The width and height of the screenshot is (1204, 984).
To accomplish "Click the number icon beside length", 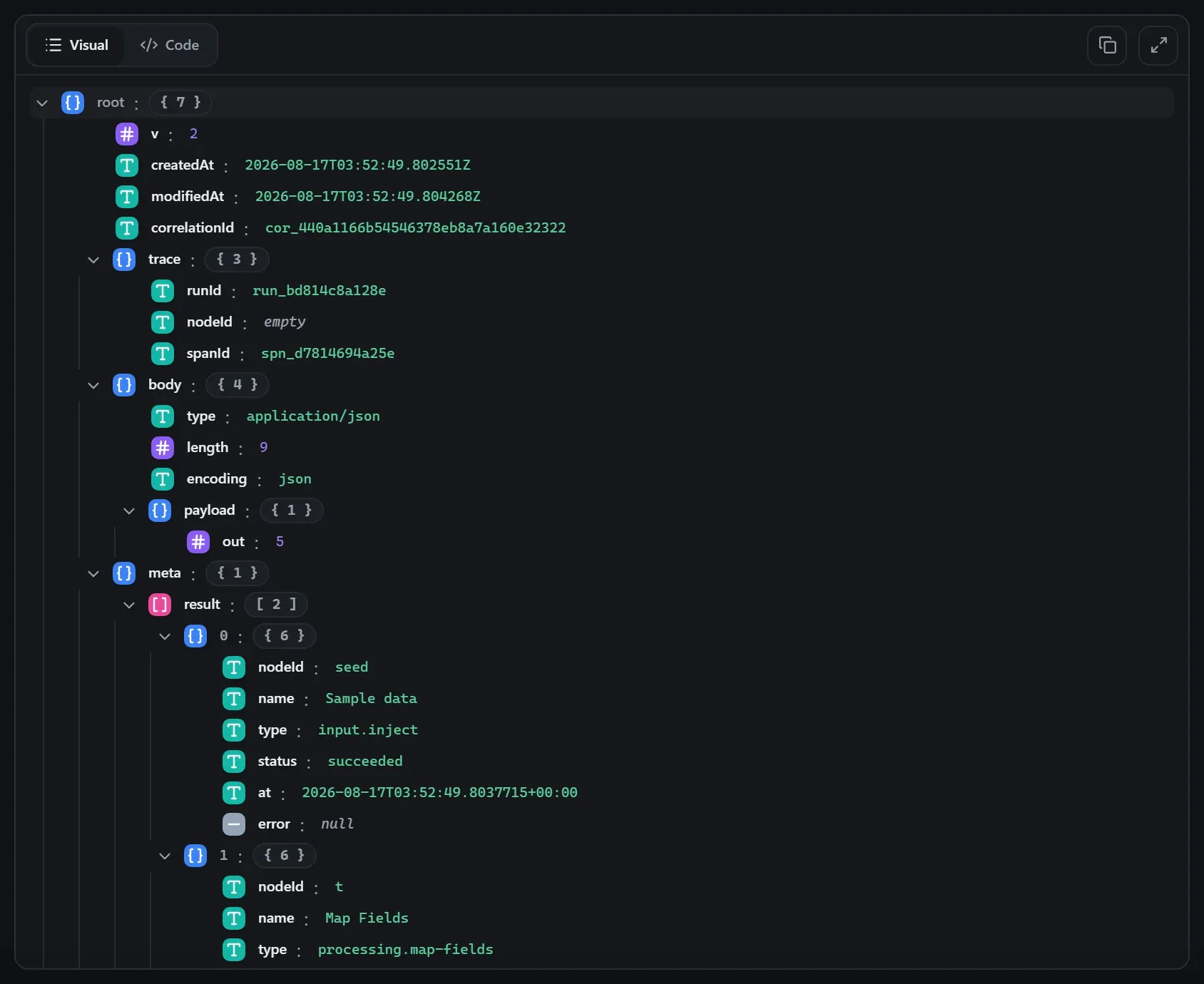I will click(x=163, y=448).
